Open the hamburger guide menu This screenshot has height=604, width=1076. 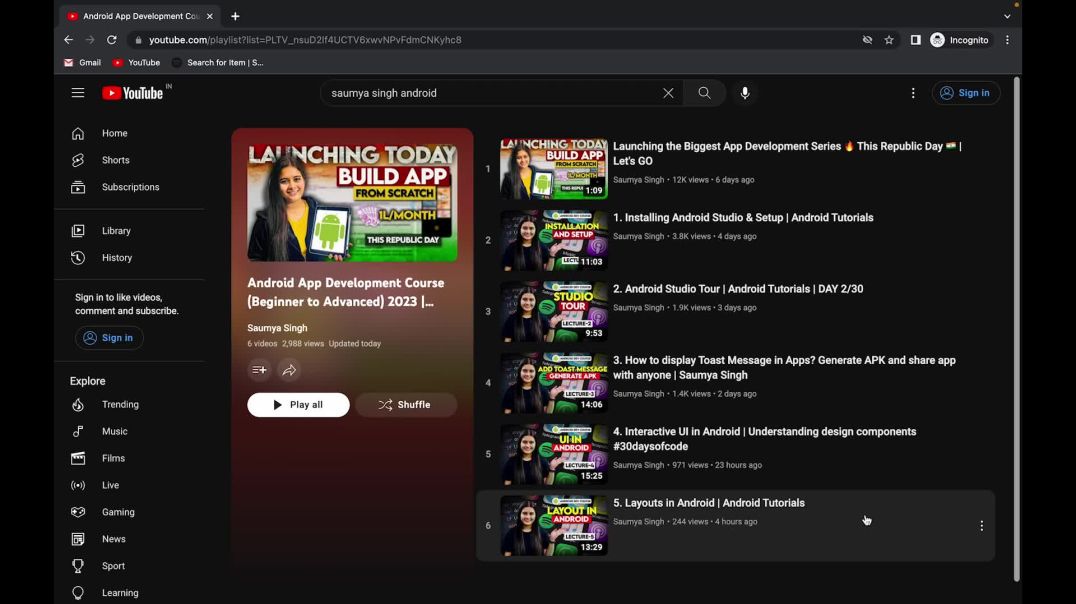click(x=78, y=93)
